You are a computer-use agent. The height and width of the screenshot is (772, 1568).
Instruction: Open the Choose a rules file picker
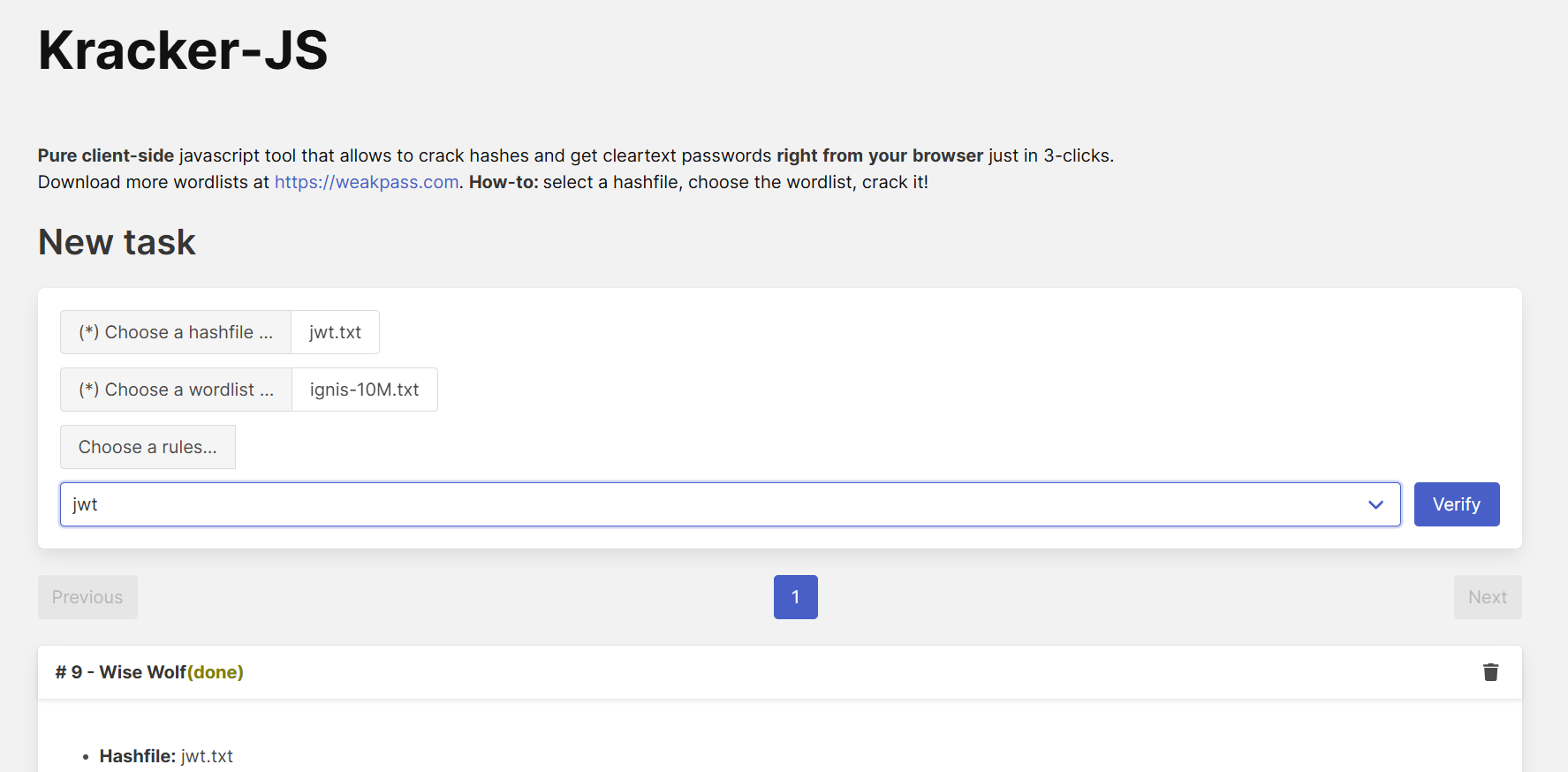click(x=148, y=447)
